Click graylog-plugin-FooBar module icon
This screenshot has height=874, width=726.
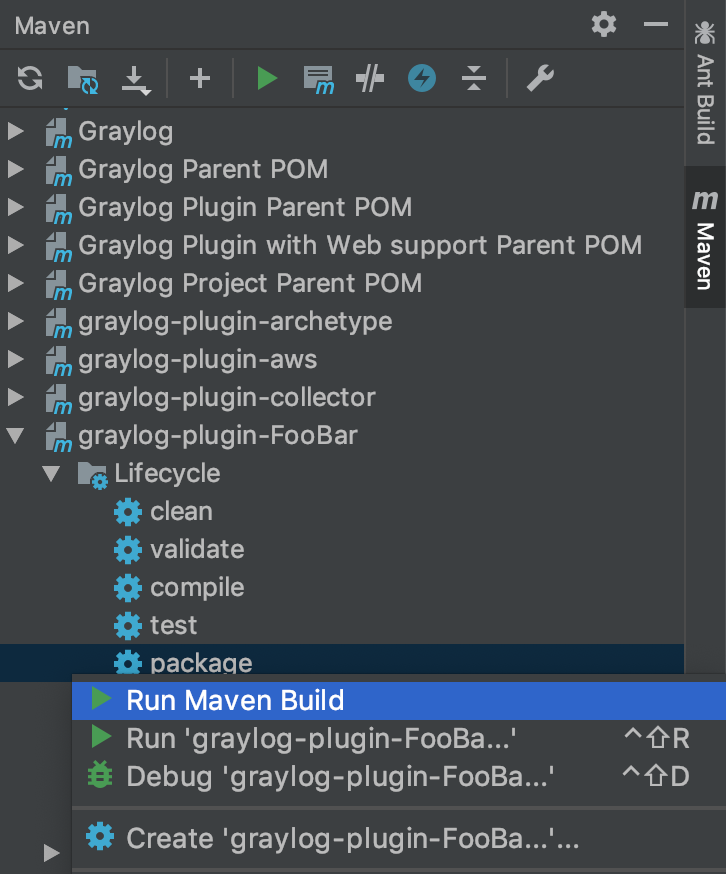(59, 437)
